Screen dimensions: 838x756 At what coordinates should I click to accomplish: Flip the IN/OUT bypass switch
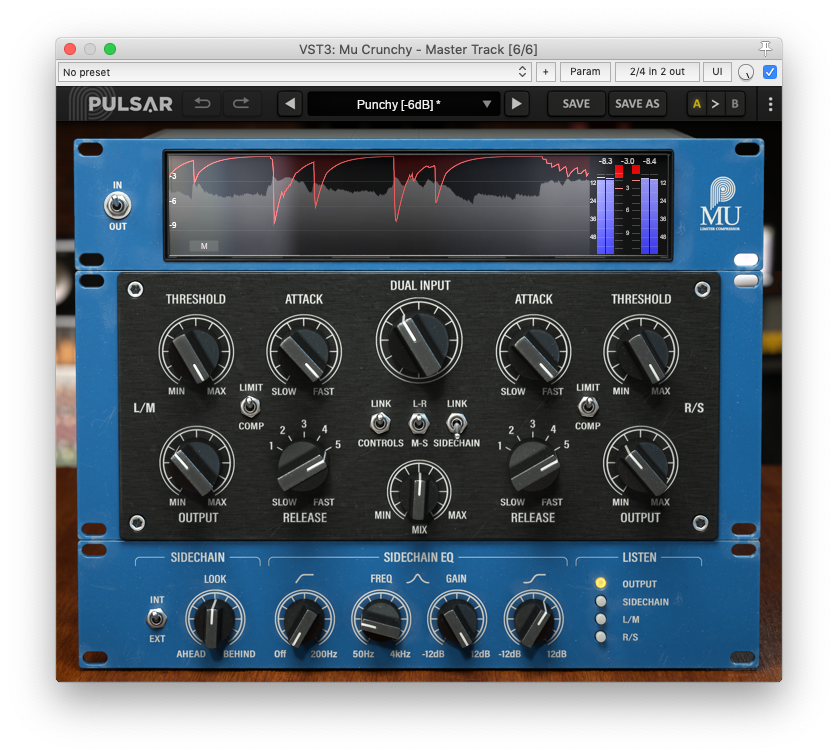click(x=117, y=206)
